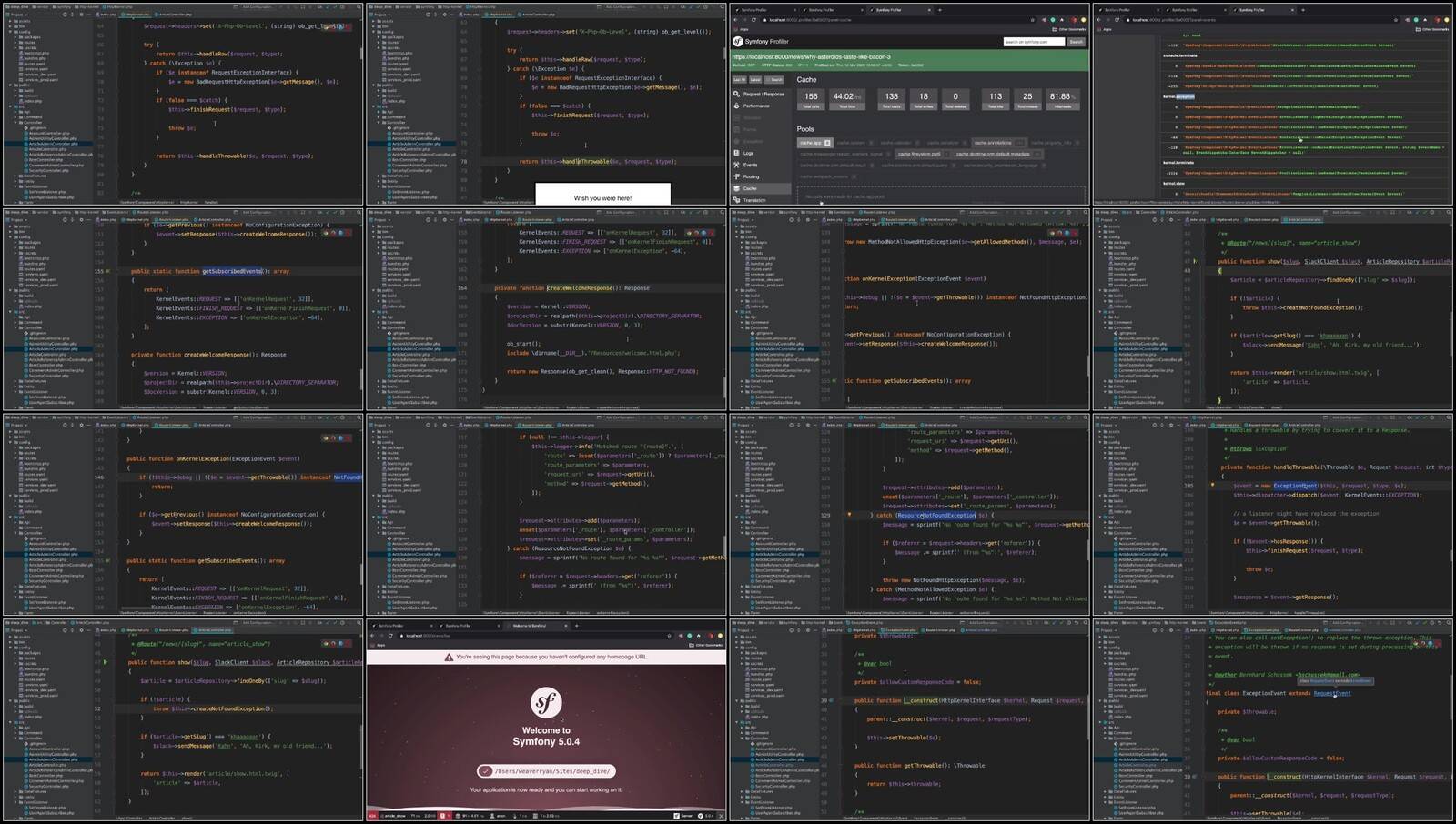Collapse the EventListener folder in the getThrowable() code frame

click(x=743, y=802)
